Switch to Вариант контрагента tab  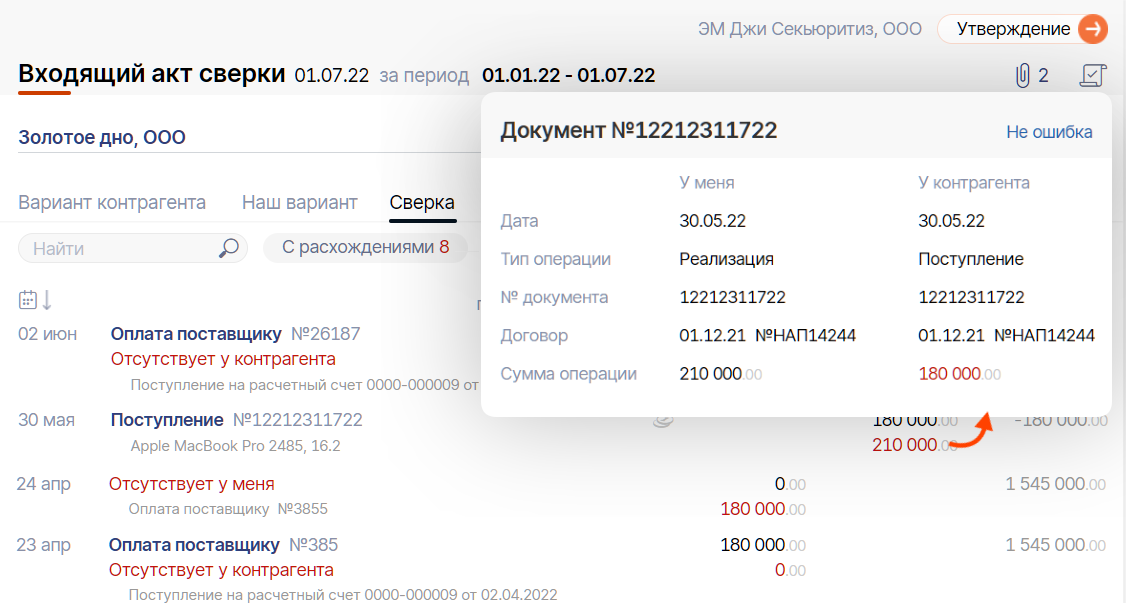point(112,203)
